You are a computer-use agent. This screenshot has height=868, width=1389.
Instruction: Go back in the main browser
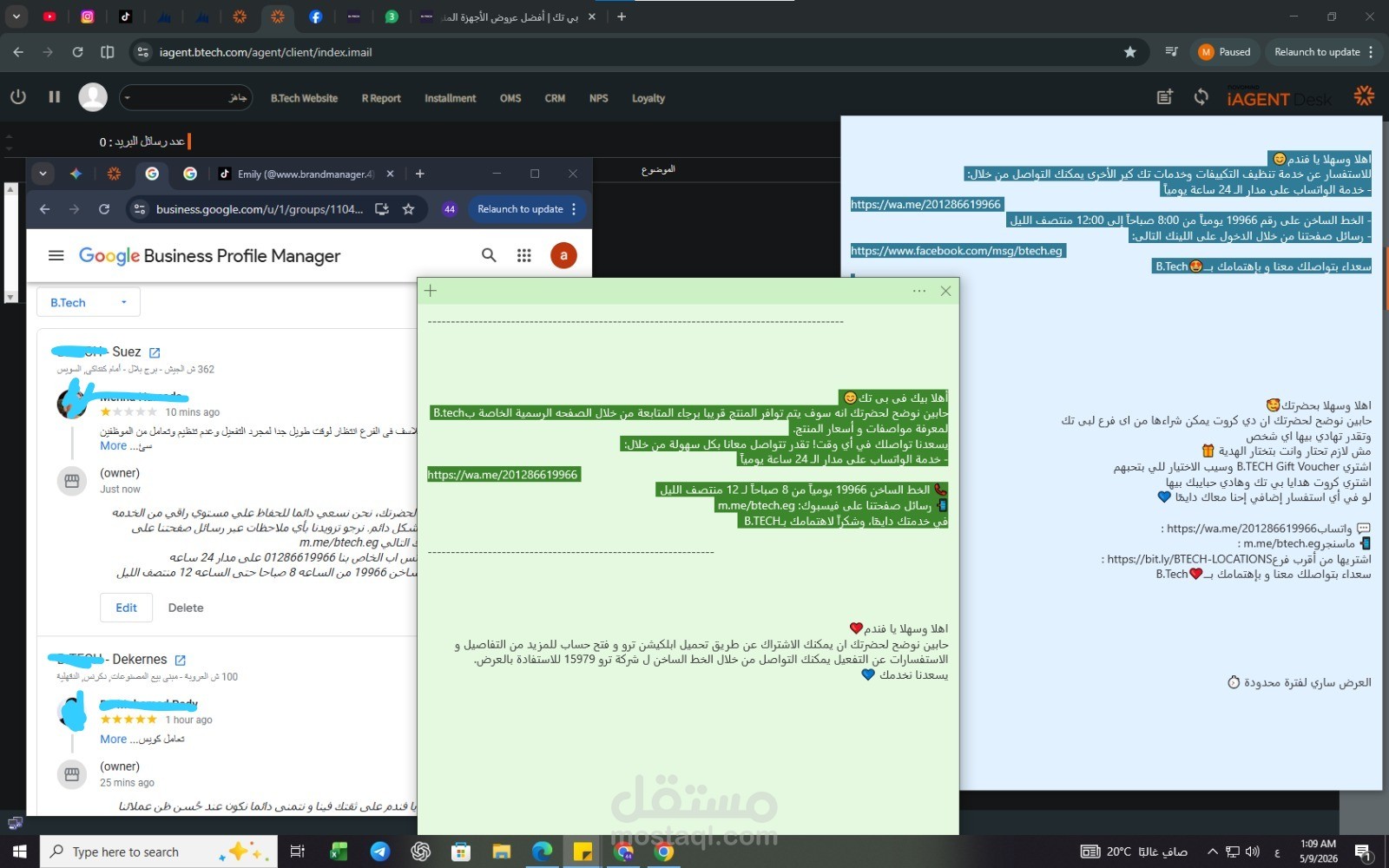point(18,52)
